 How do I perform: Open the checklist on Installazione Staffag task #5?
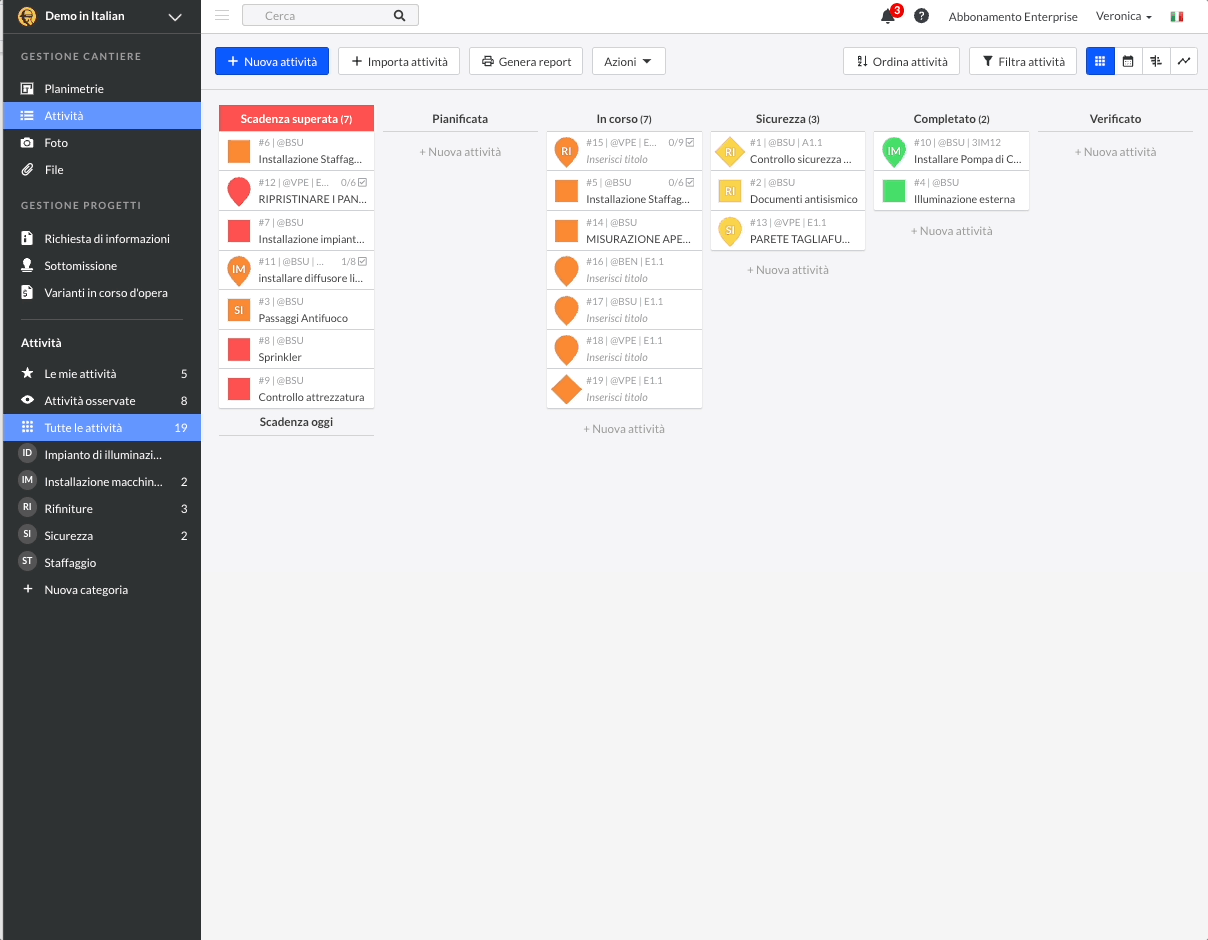click(x=679, y=182)
